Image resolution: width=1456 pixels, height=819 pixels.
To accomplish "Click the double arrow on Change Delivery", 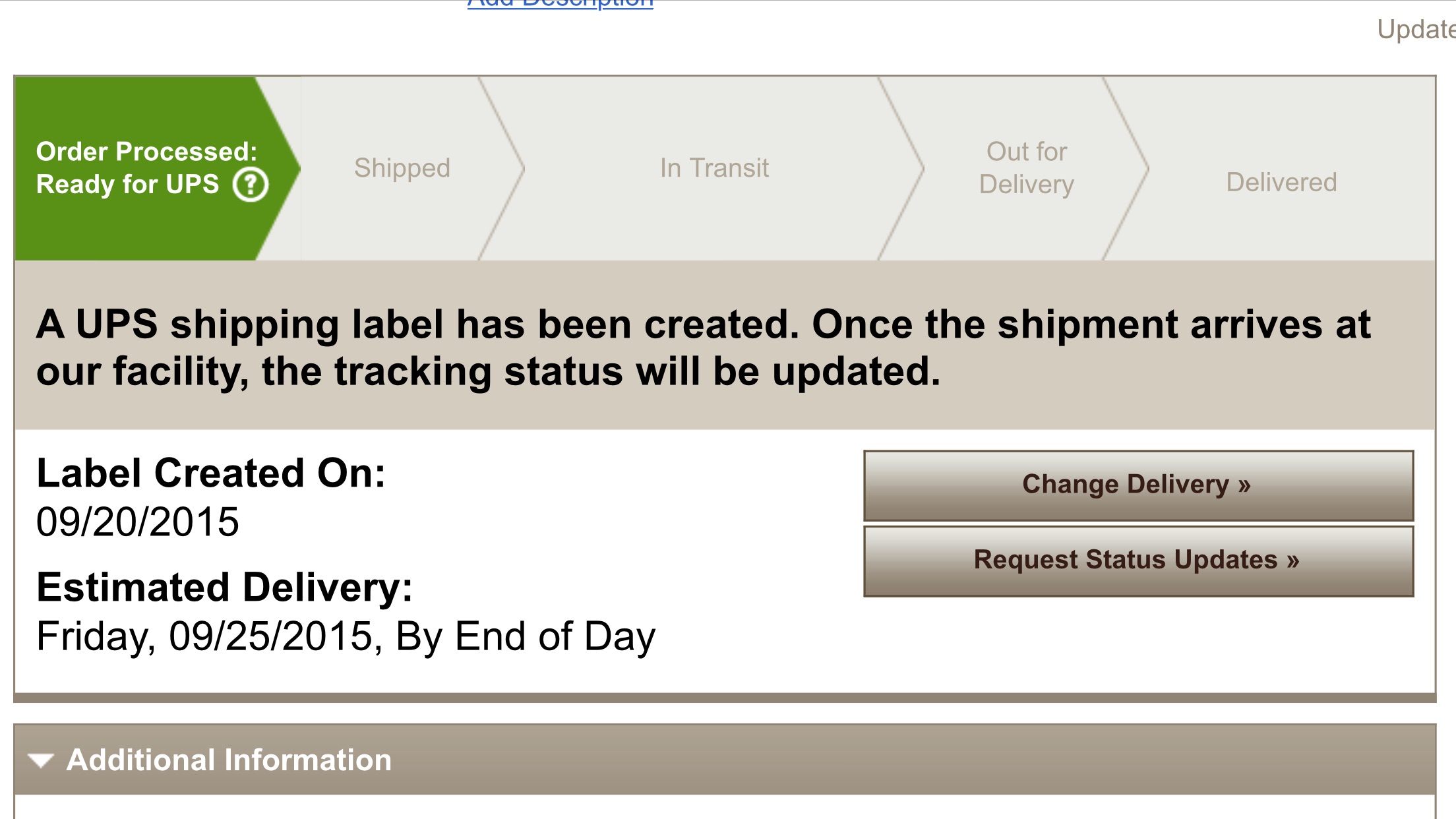I will pyautogui.click(x=1244, y=486).
